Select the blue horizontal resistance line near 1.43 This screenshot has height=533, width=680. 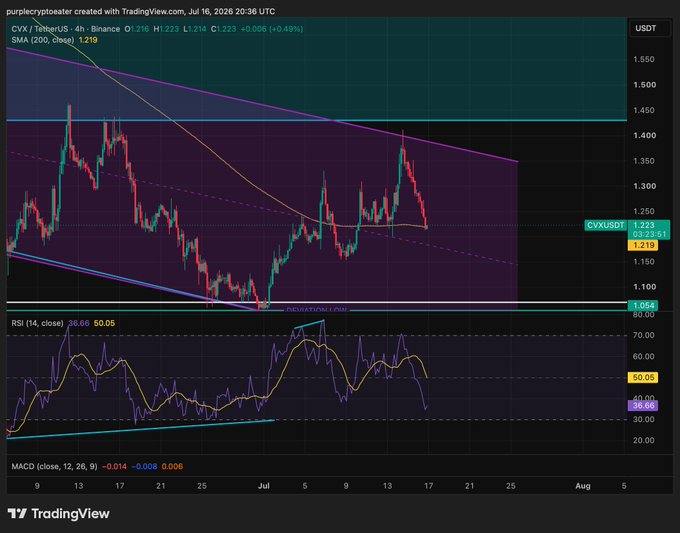coord(317,120)
